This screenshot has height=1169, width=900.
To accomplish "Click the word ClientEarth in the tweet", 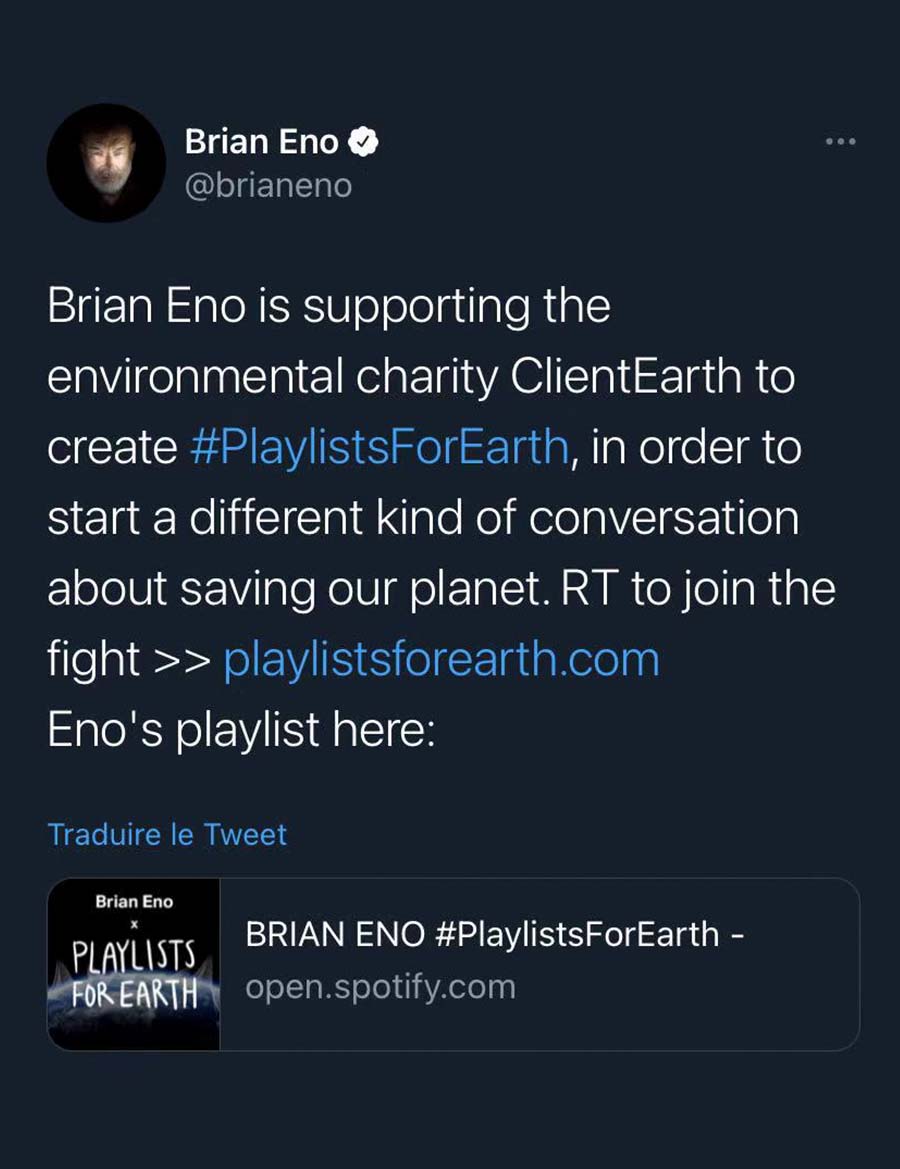I will pos(627,376).
